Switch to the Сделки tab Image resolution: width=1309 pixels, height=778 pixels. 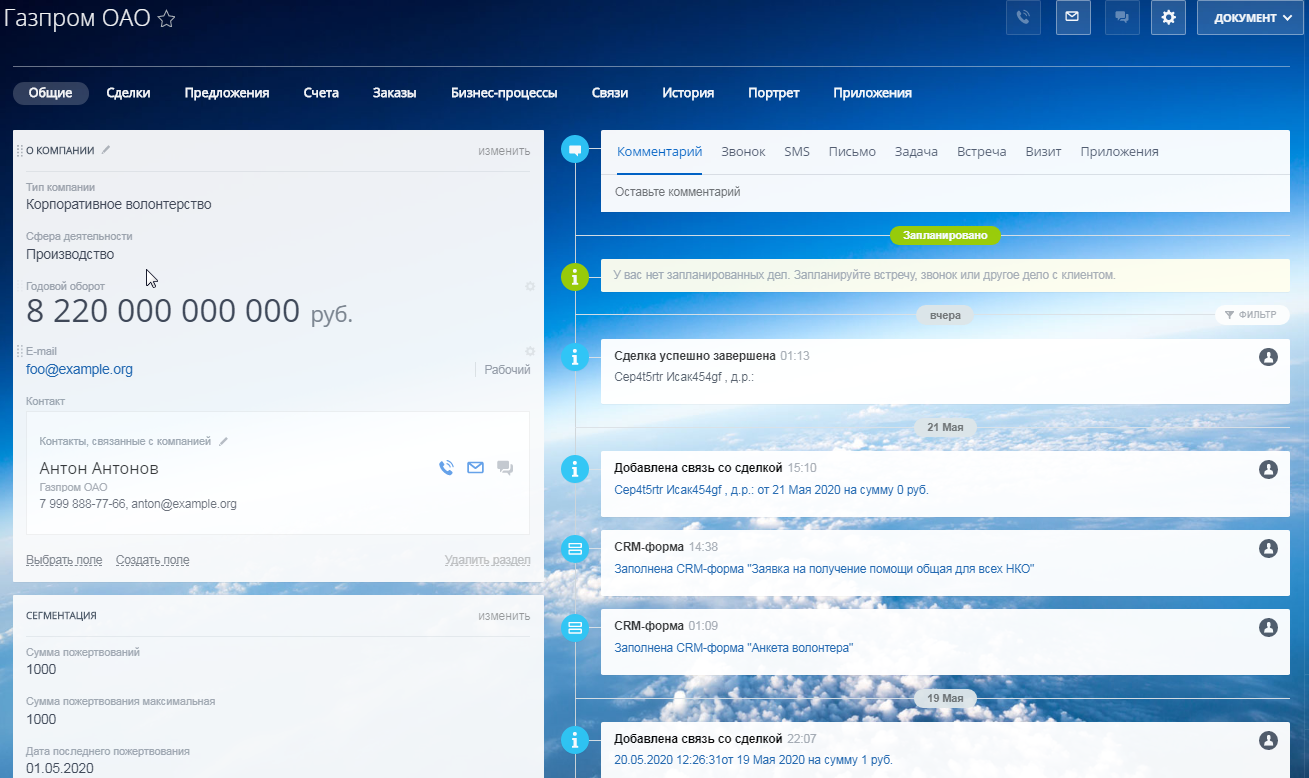click(128, 93)
